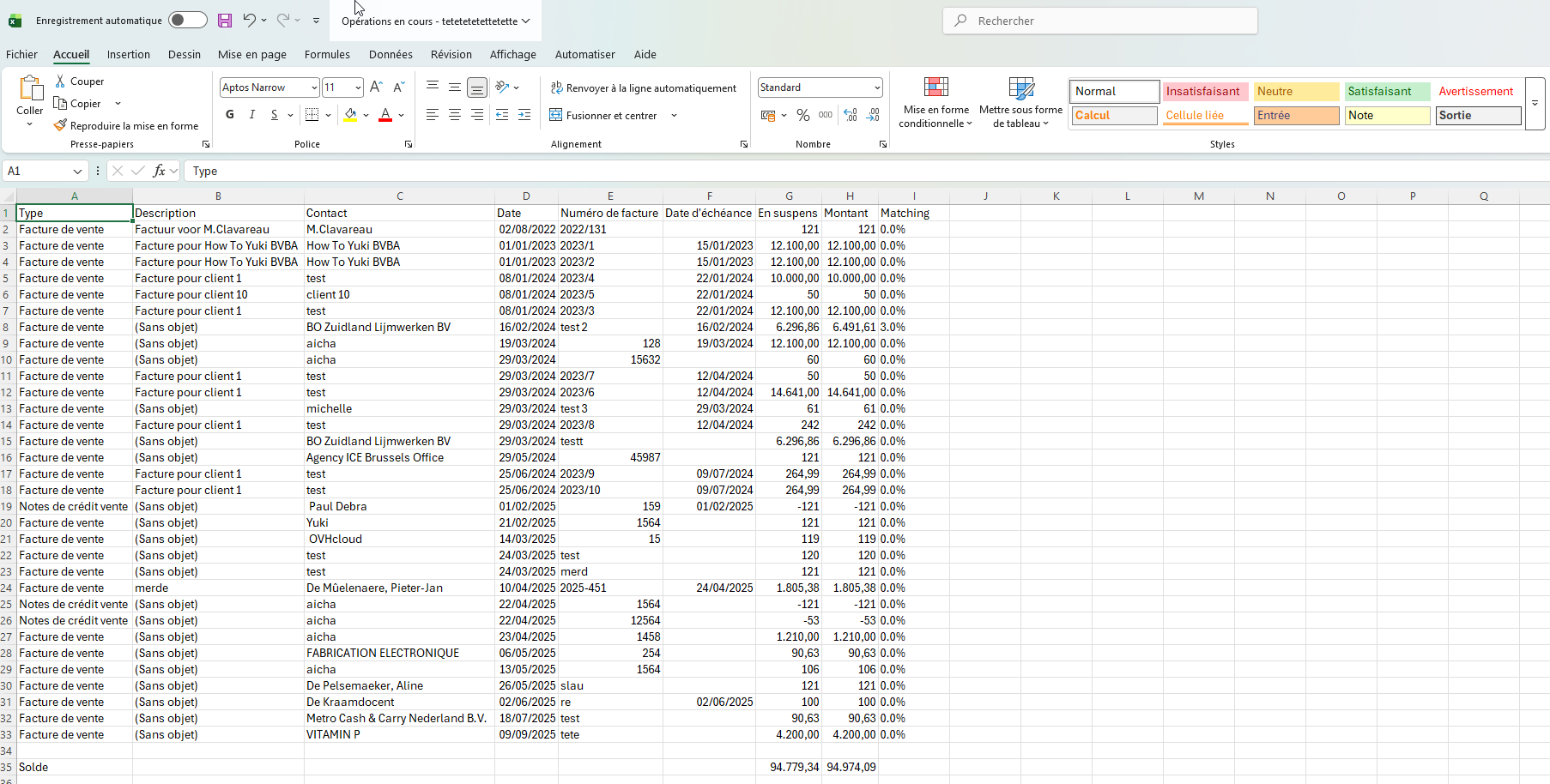Viewport: 1550px width, 784px height.
Task: Align text to top of cell
Action: coord(433,87)
